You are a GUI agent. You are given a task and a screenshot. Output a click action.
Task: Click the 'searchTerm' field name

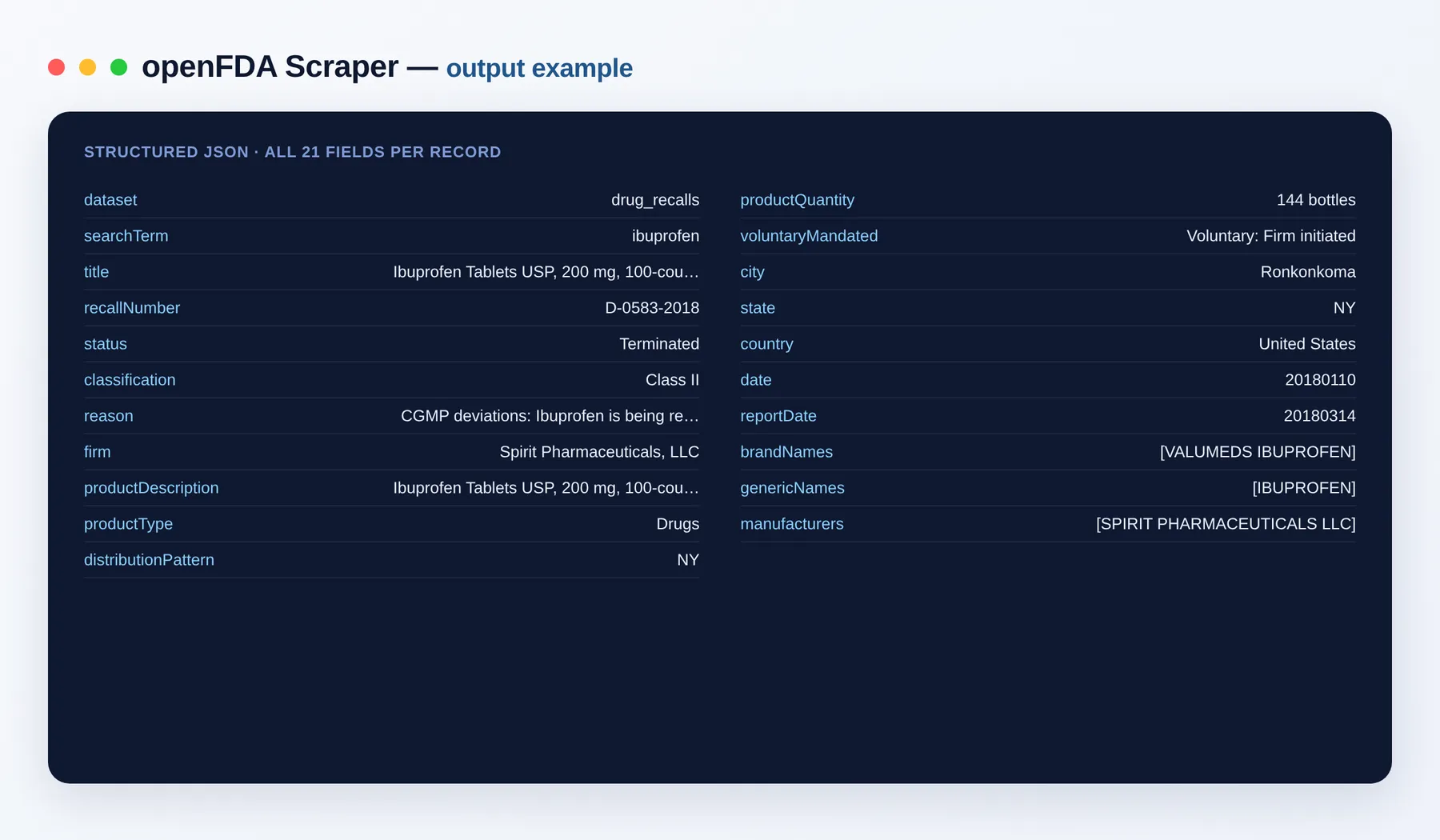(x=126, y=236)
